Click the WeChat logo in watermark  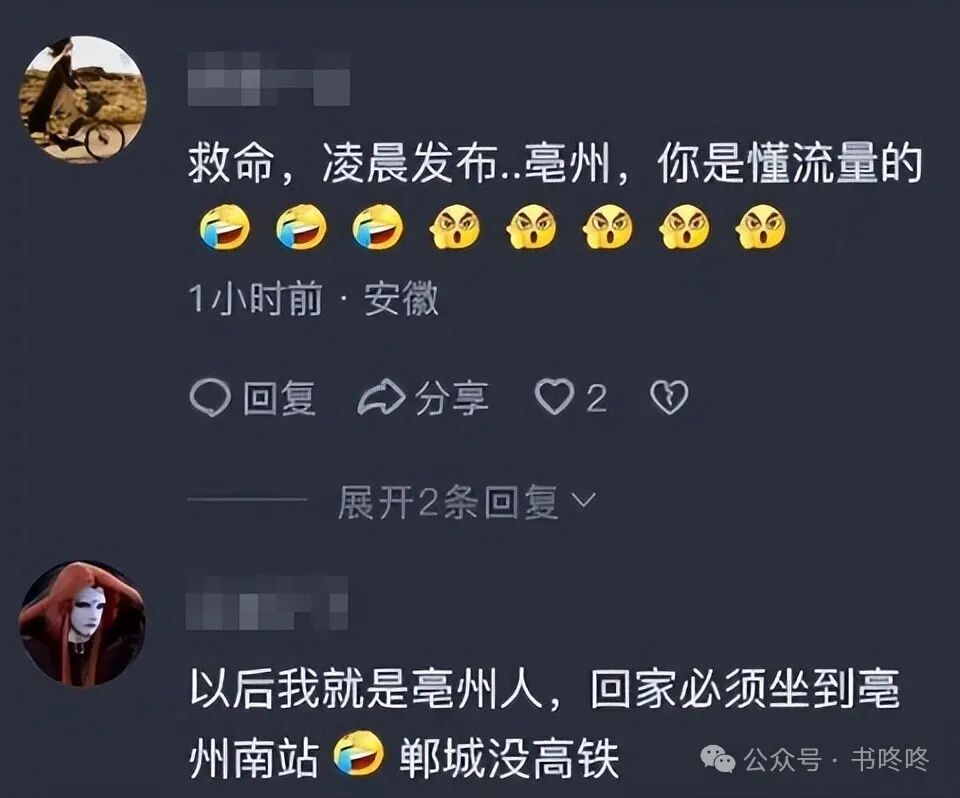[718, 760]
